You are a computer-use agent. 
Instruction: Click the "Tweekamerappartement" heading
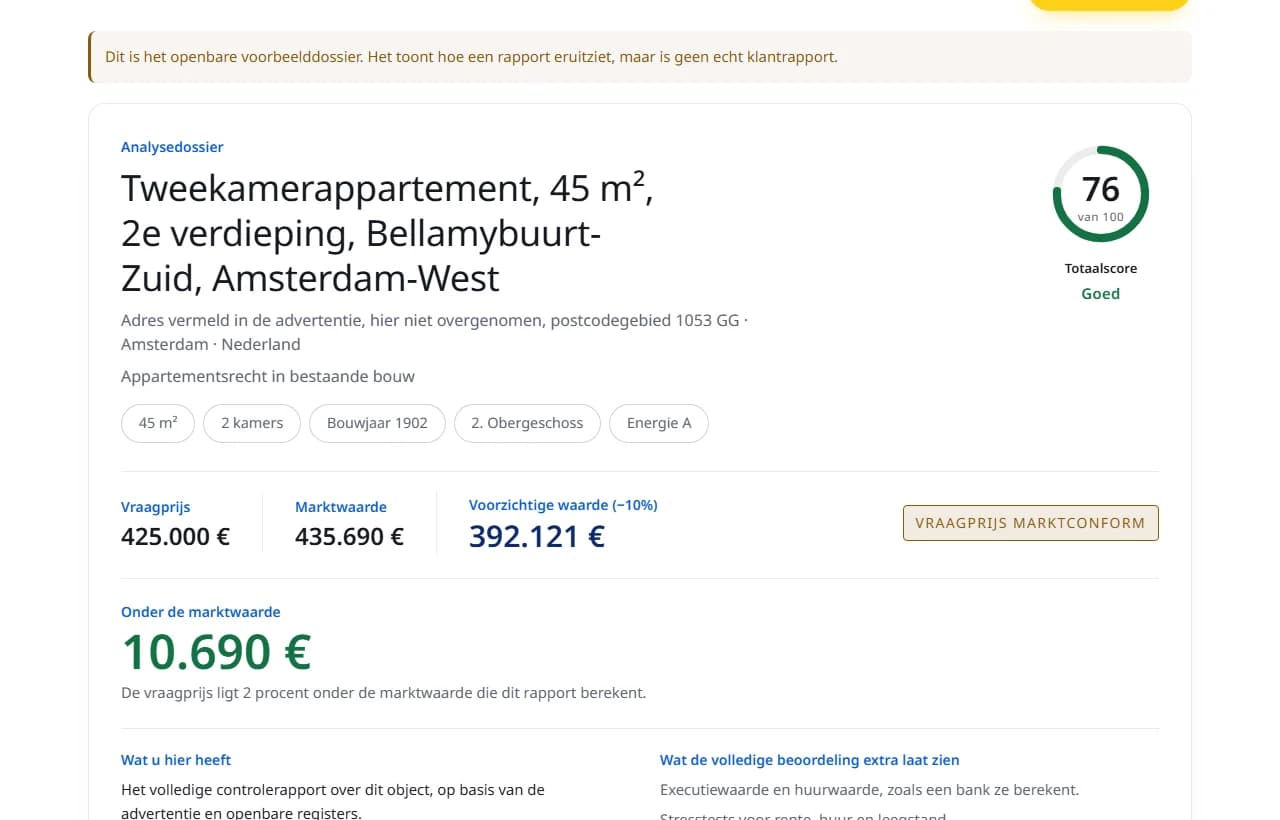(x=388, y=233)
